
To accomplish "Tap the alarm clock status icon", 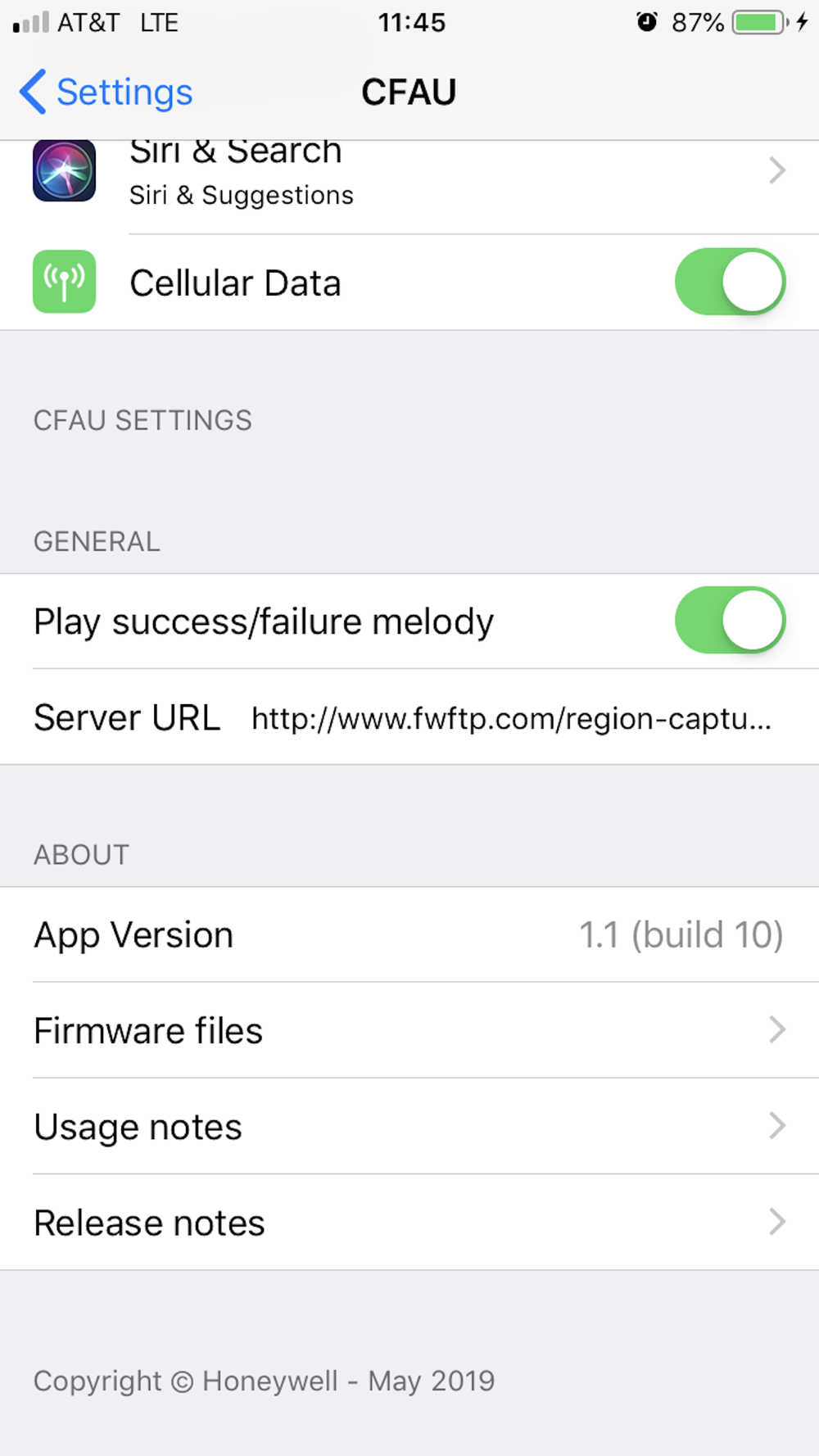I will point(646,22).
